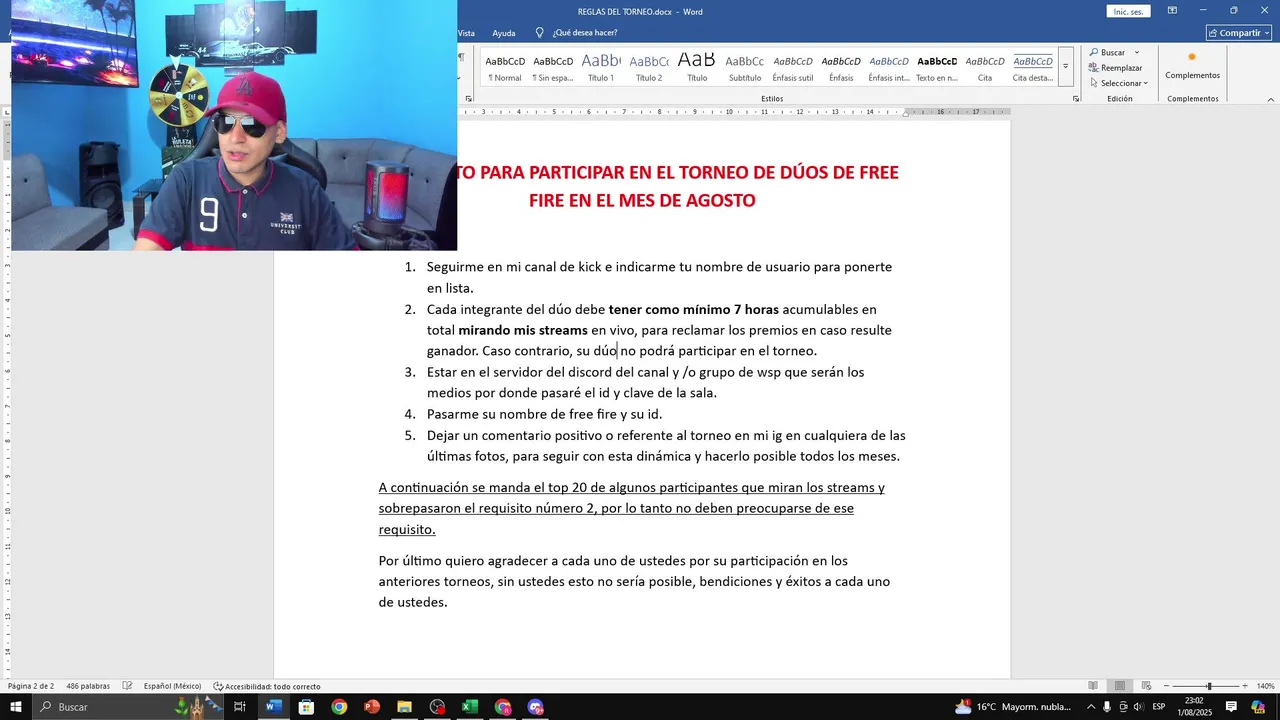Open weather widget 16°C Mayorm. nublado
The width and height of the screenshot is (1280, 720).
click(x=1013, y=707)
